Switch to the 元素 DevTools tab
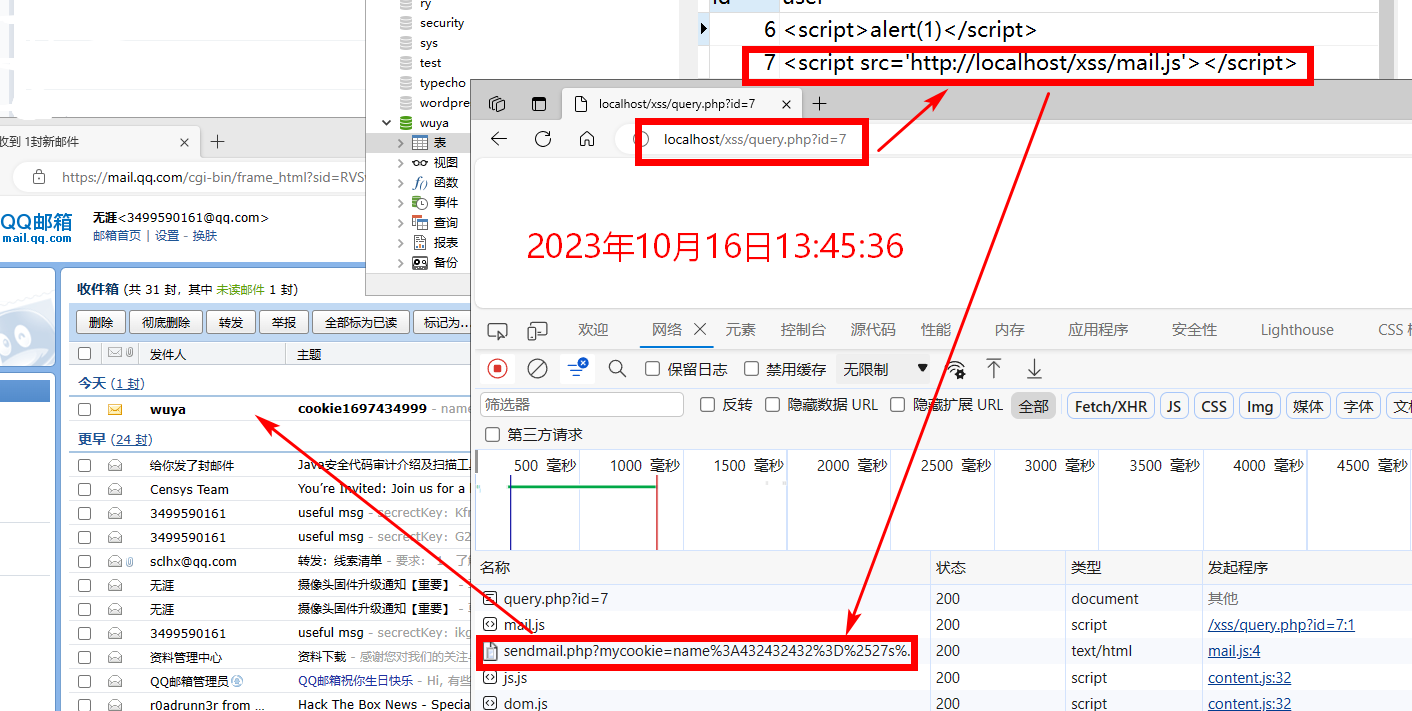Screen dimensions: 1412x711 coord(741,330)
